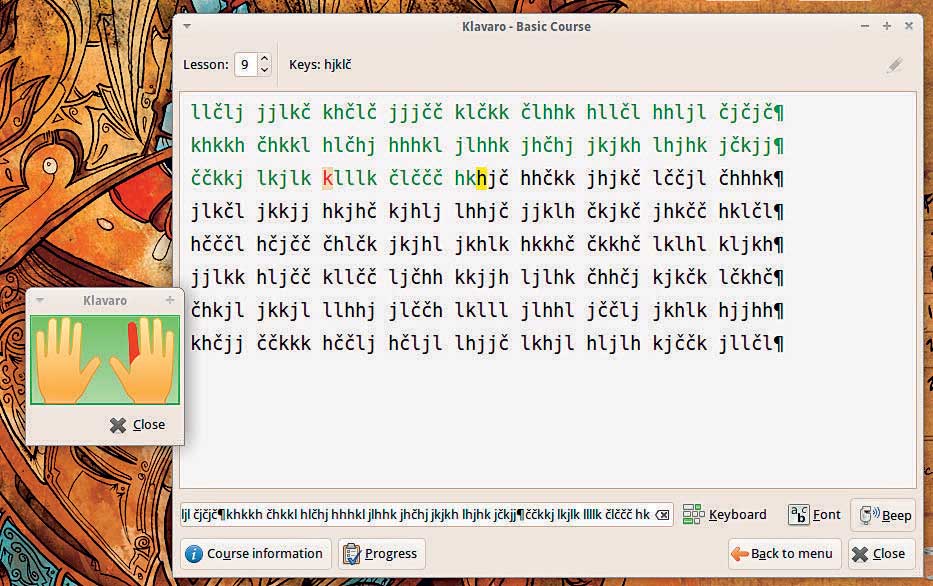The height and width of the screenshot is (586, 933).
Task: Open the window menu arrow in Klavaro title bar
Action: [187, 26]
